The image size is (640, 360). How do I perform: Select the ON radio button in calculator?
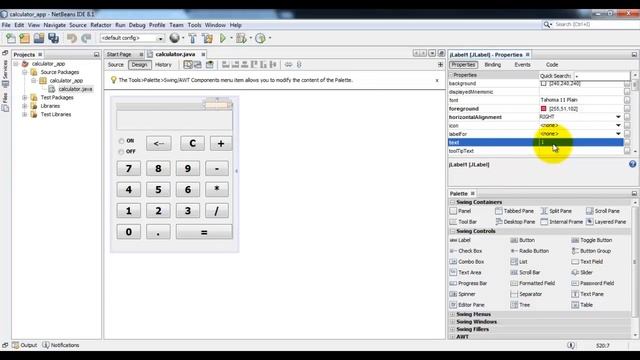(x=121, y=141)
